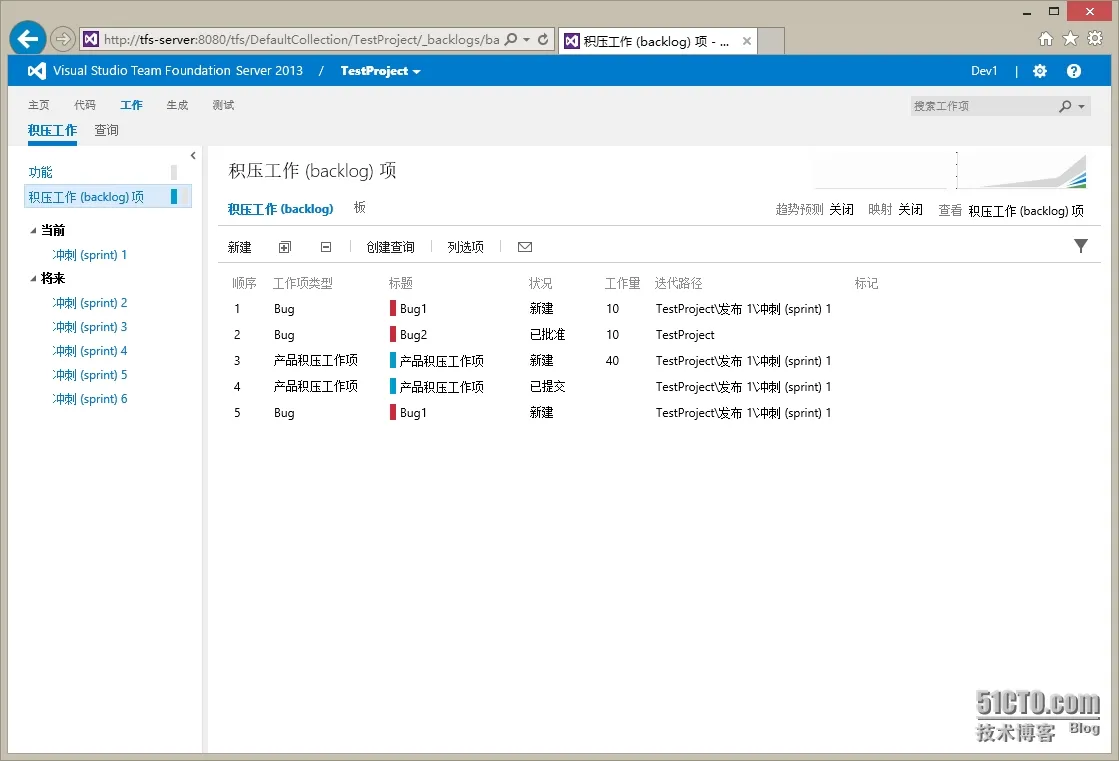Click the address bar search magnifier icon

pyautogui.click(x=511, y=39)
